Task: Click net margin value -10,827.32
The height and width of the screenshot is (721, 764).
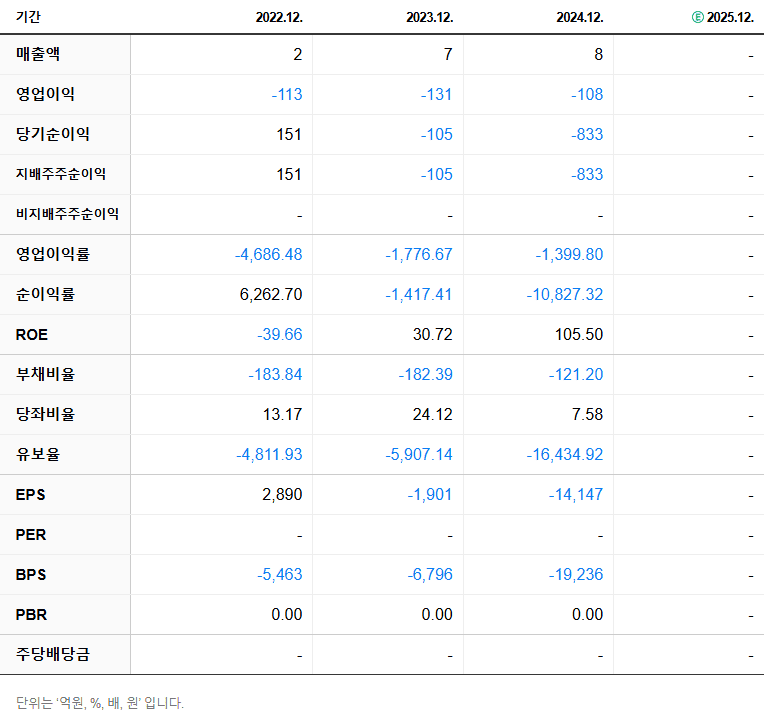Action: click(x=565, y=294)
